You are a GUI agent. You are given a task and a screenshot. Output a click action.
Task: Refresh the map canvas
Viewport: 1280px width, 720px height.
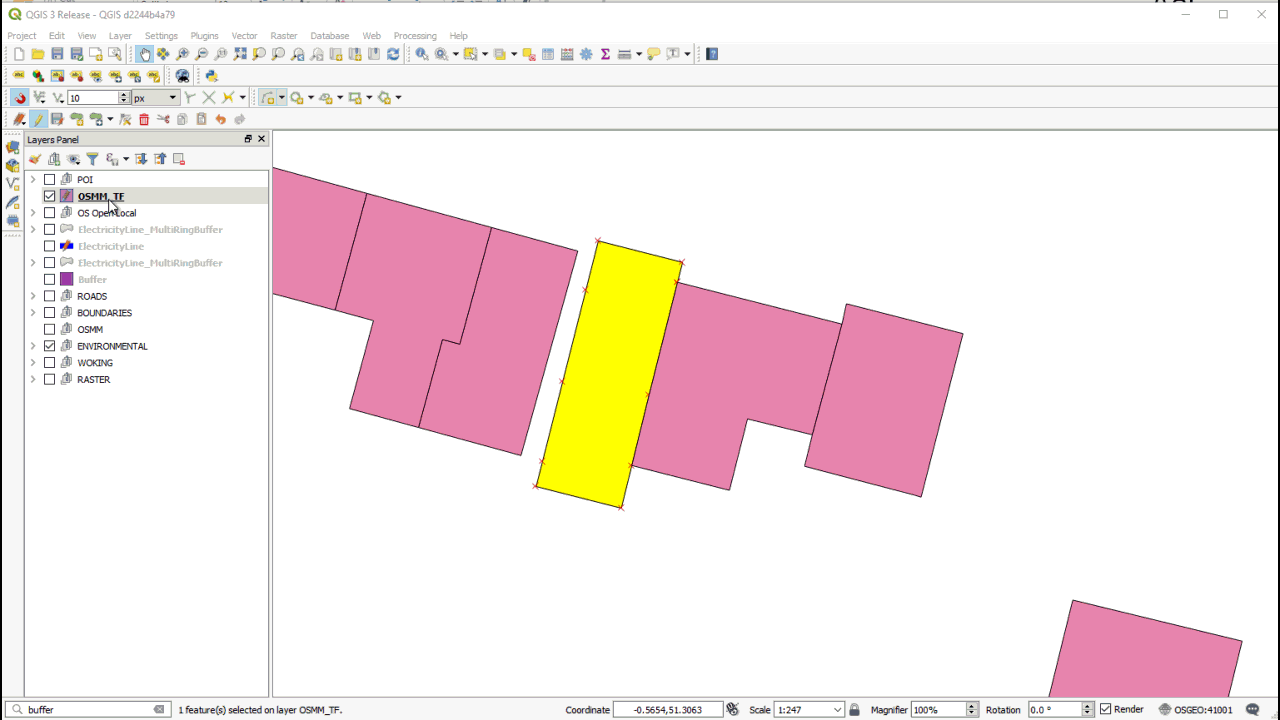(393, 54)
